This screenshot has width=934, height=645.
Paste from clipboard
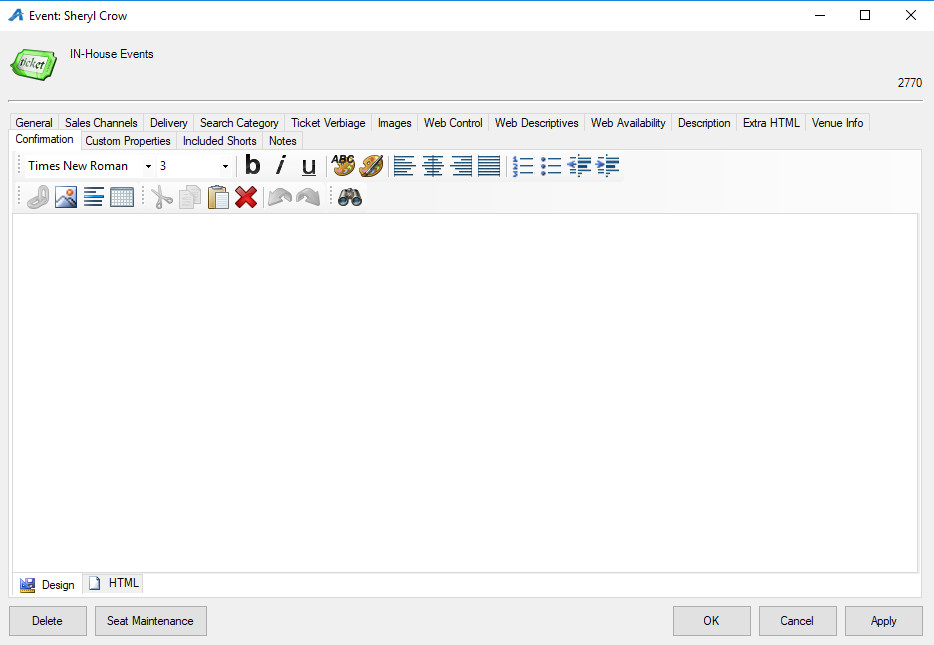click(x=218, y=197)
